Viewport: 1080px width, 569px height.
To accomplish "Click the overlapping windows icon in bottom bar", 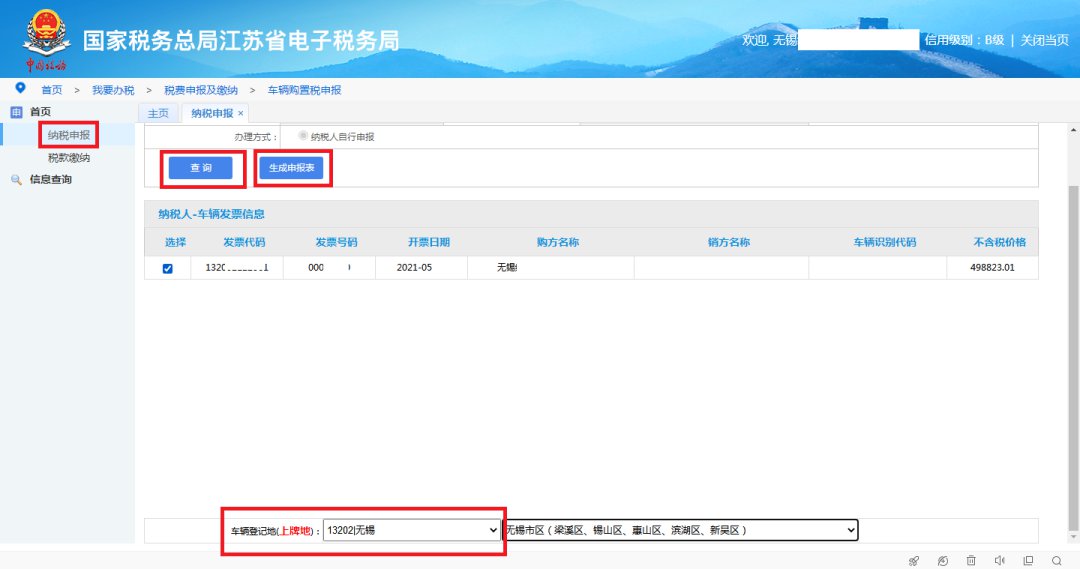I will tap(1028, 561).
